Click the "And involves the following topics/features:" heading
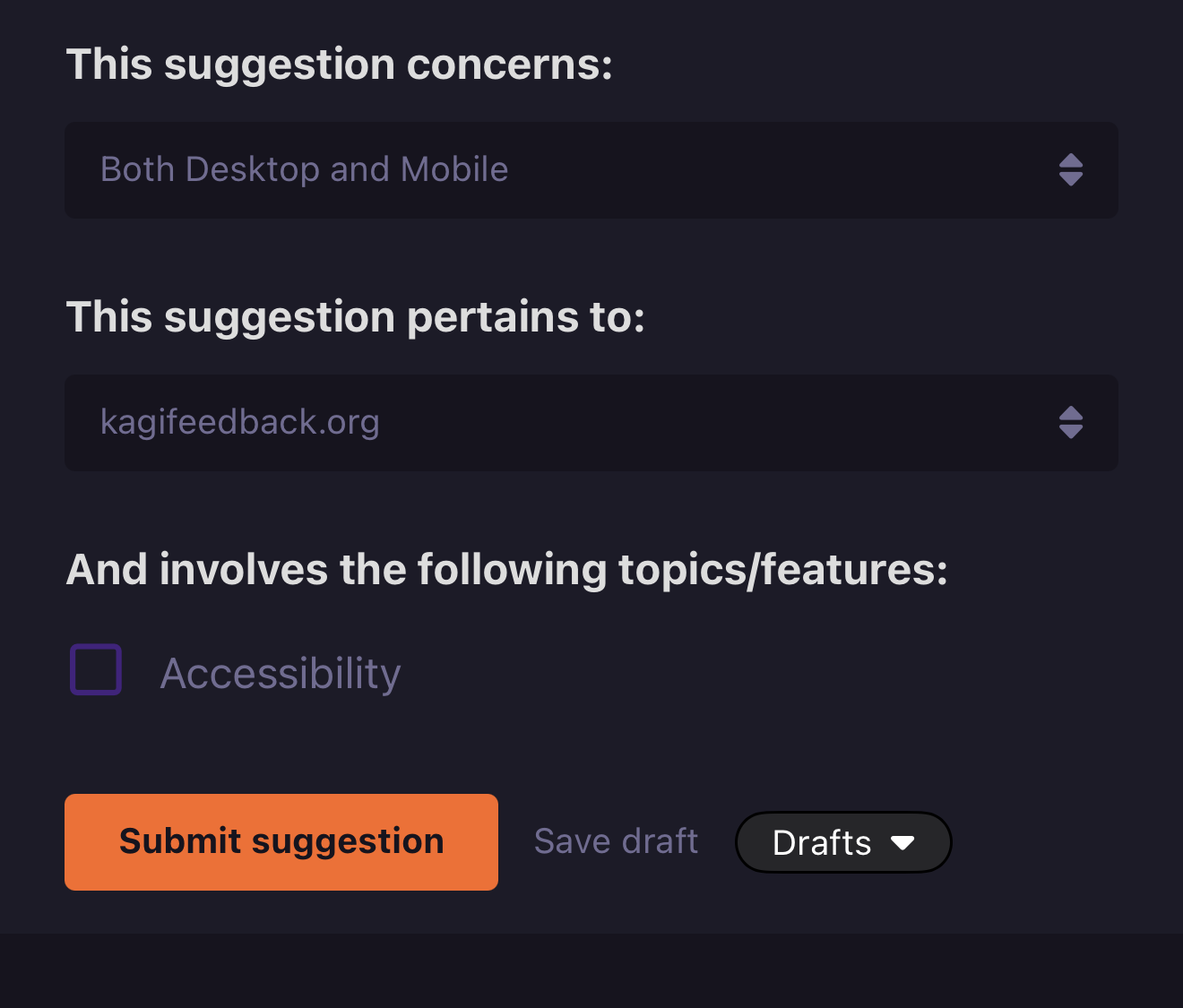The width and height of the screenshot is (1183, 1008). (507, 570)
